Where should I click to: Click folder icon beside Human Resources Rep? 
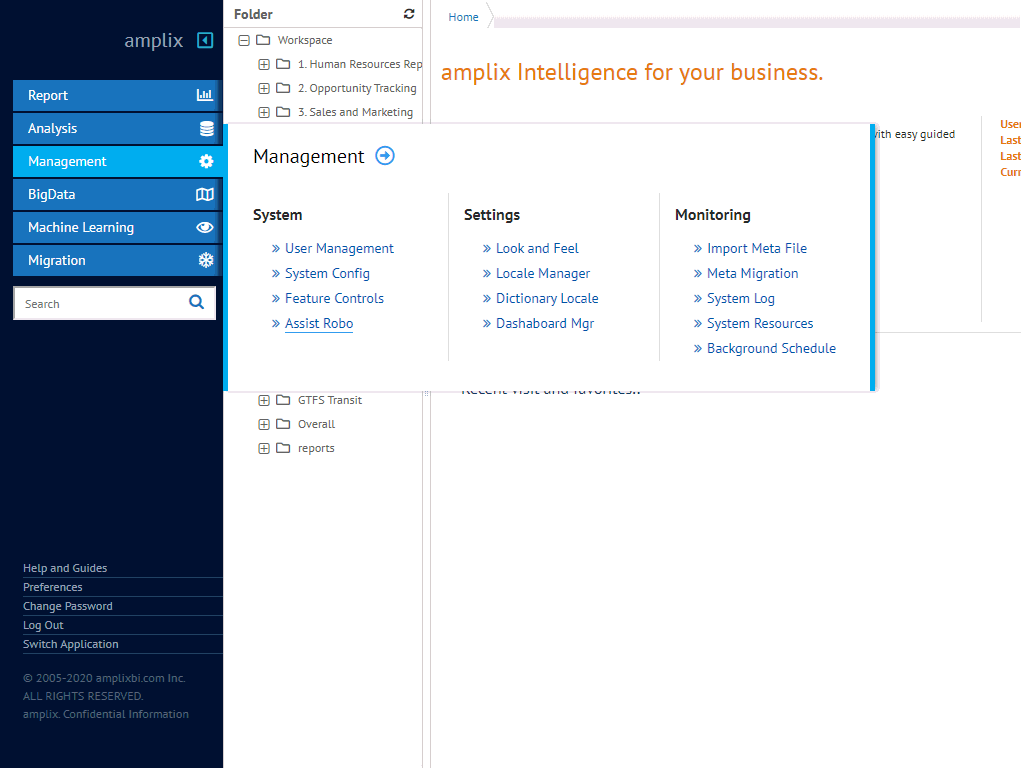(283, 64)
